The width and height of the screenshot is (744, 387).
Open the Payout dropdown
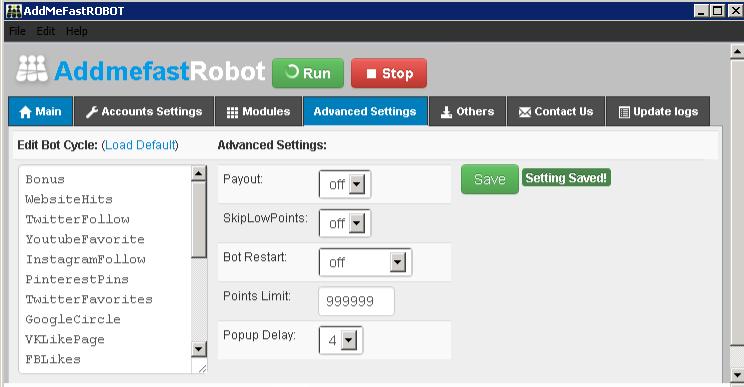(345, 184)
